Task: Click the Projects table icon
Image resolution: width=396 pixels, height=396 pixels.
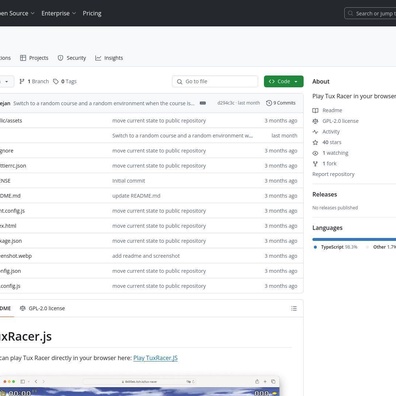Action: (x=23, y=58)
